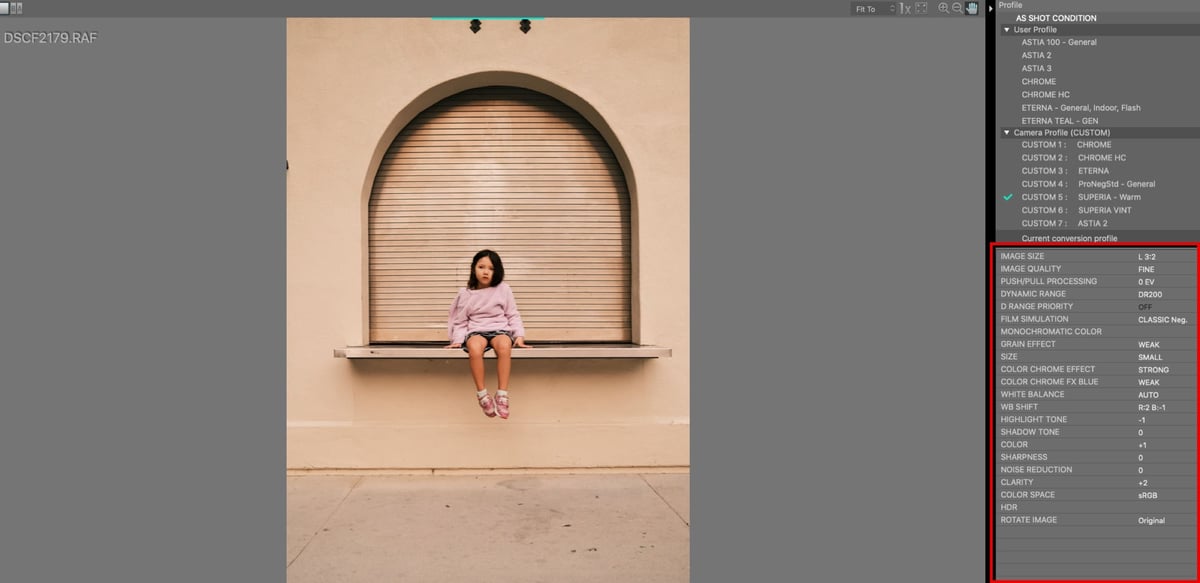Click the Fit To stepper arrows
Image resolution: width=1200 pixels, height=583 pixels.
click(x=893, y=8)
